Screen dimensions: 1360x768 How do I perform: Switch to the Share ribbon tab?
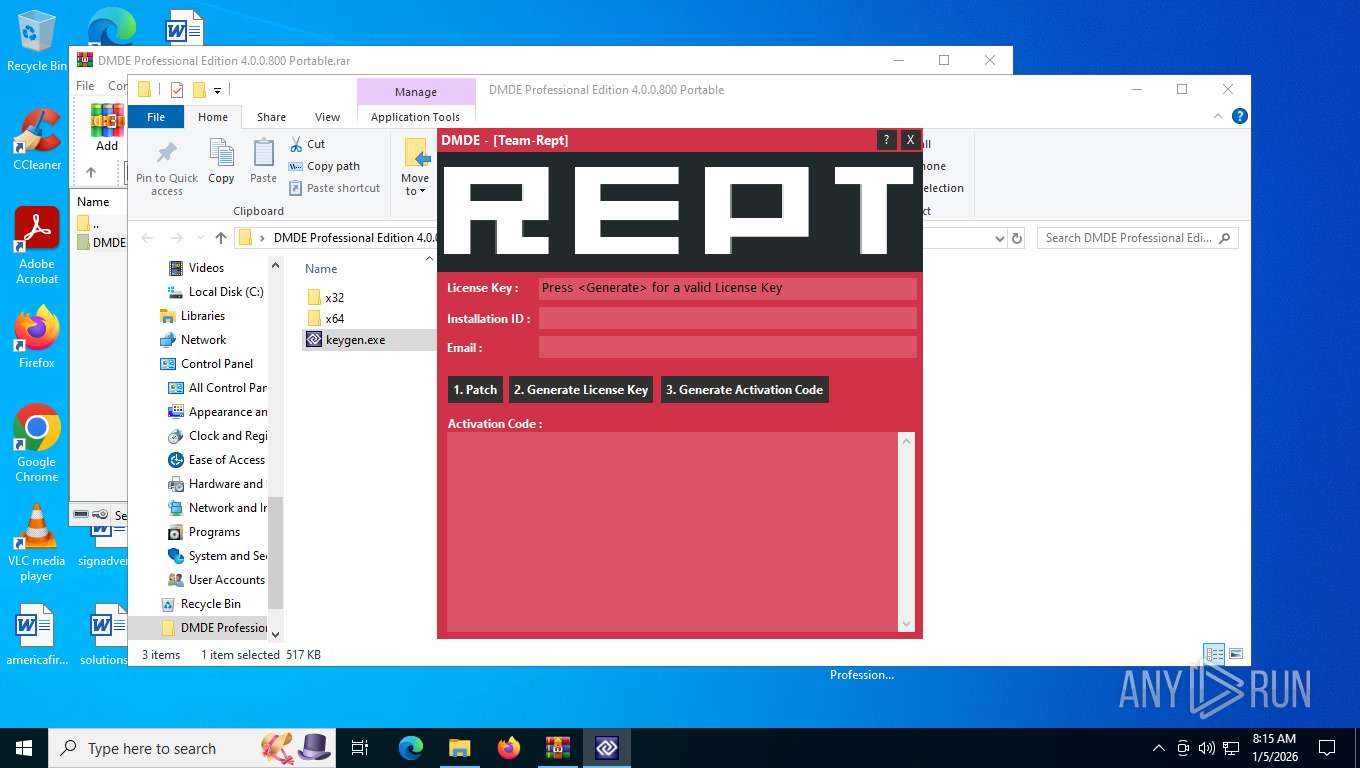271,117
